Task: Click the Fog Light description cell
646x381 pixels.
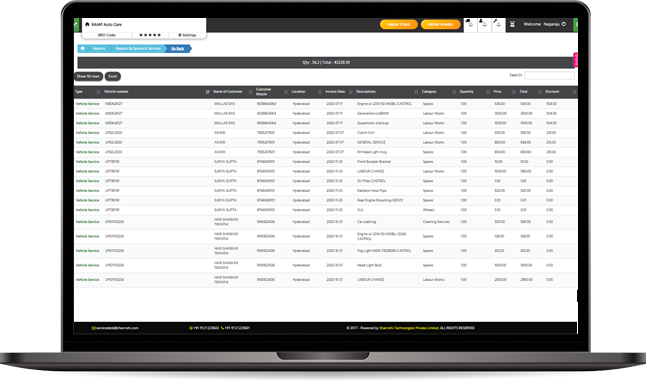Action: [384, 250]
